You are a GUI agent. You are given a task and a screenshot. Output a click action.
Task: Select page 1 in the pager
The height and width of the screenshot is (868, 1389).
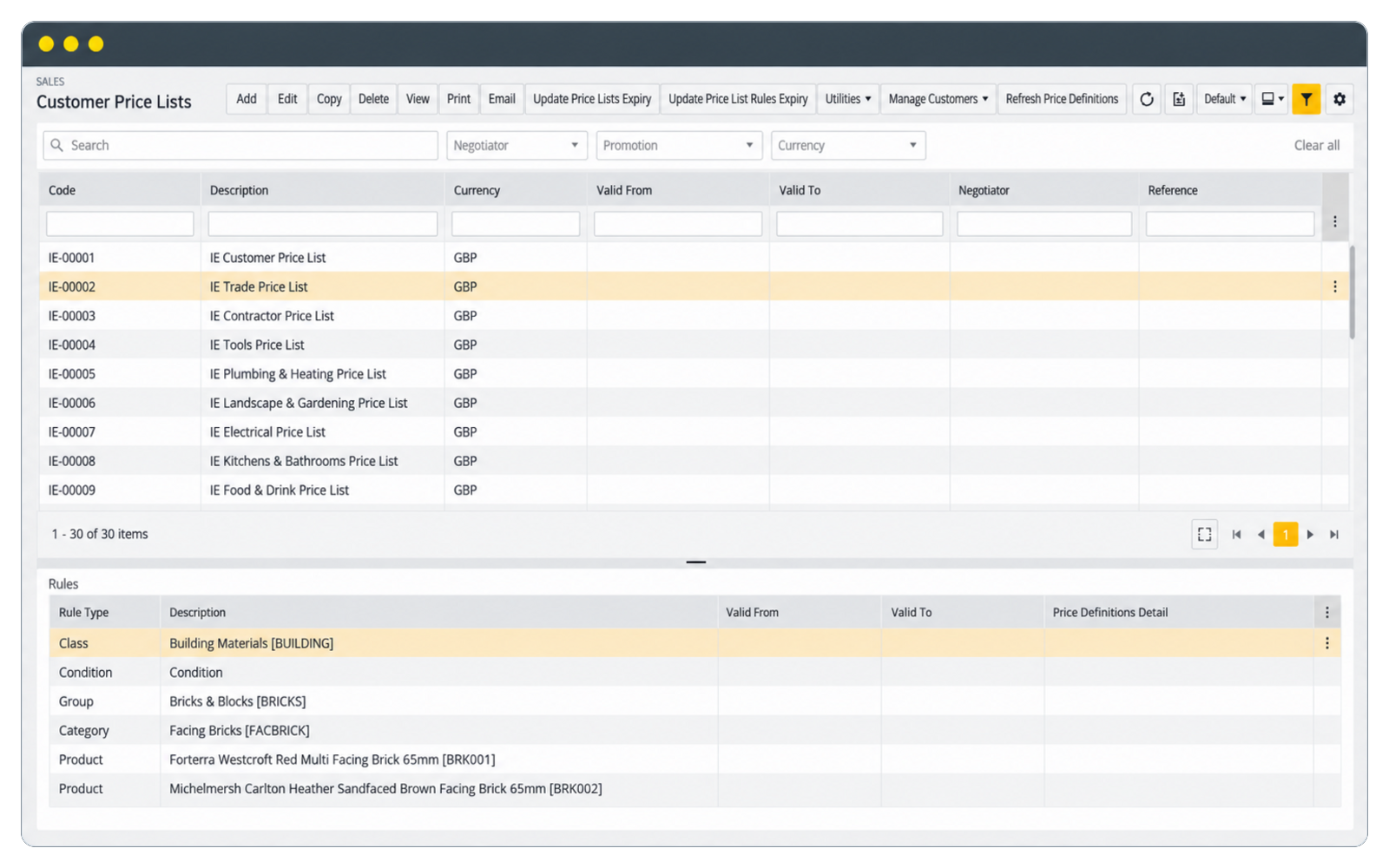(1286, 535)
